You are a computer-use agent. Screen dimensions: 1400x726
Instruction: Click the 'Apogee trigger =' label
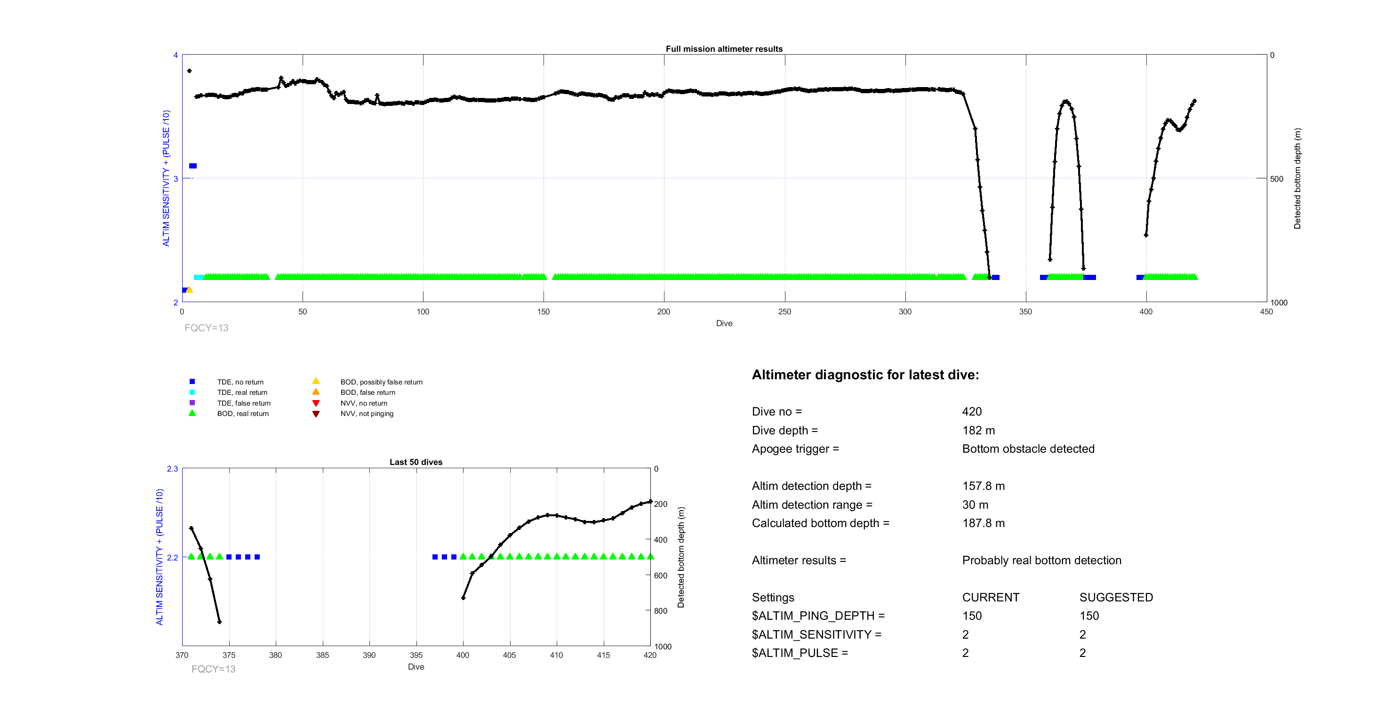click(795, 449)
